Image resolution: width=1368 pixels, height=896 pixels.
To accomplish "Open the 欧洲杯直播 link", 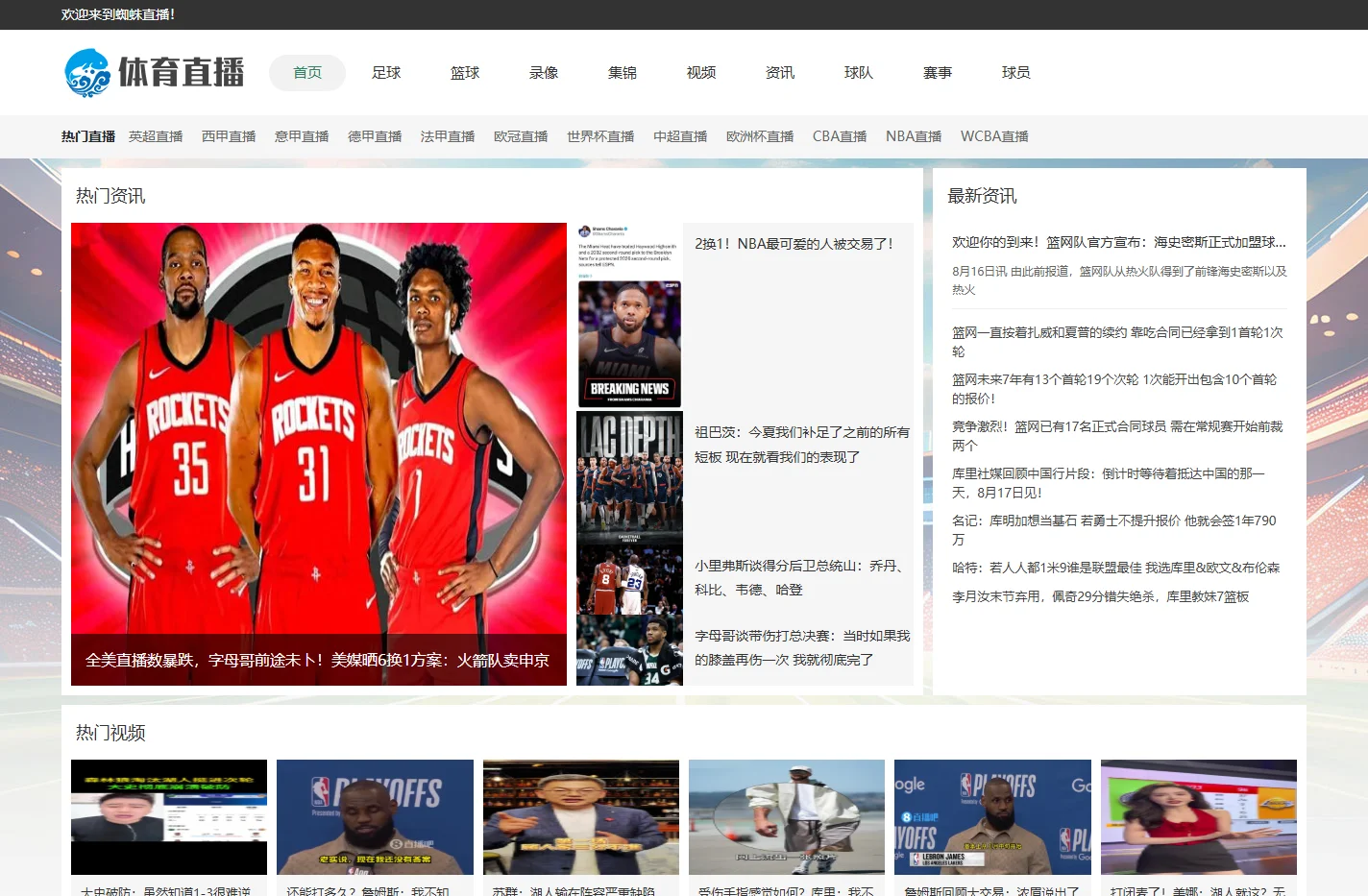I will (760, 136).
